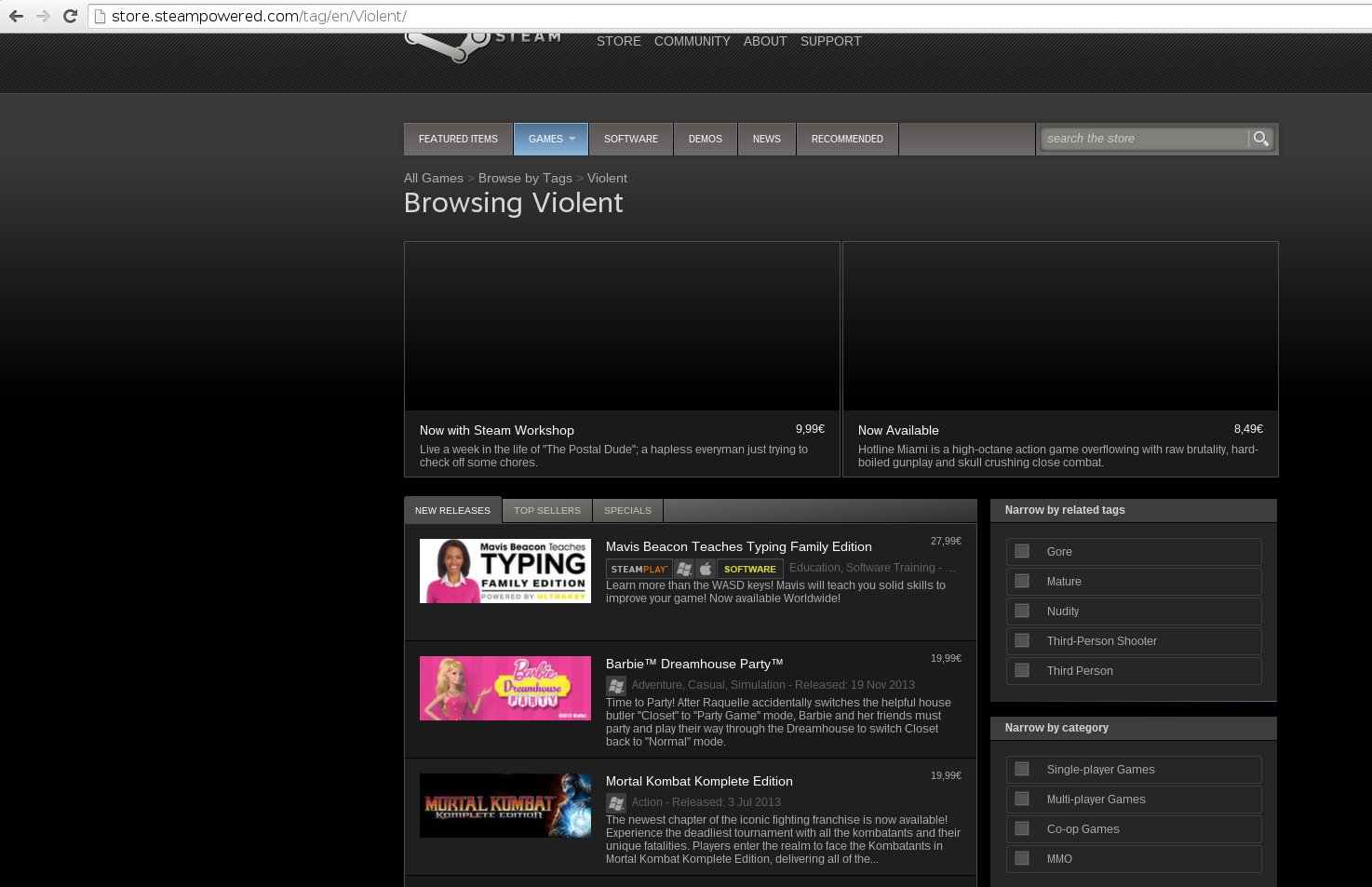
Task: Click the search the store field
Action: 1144,139
